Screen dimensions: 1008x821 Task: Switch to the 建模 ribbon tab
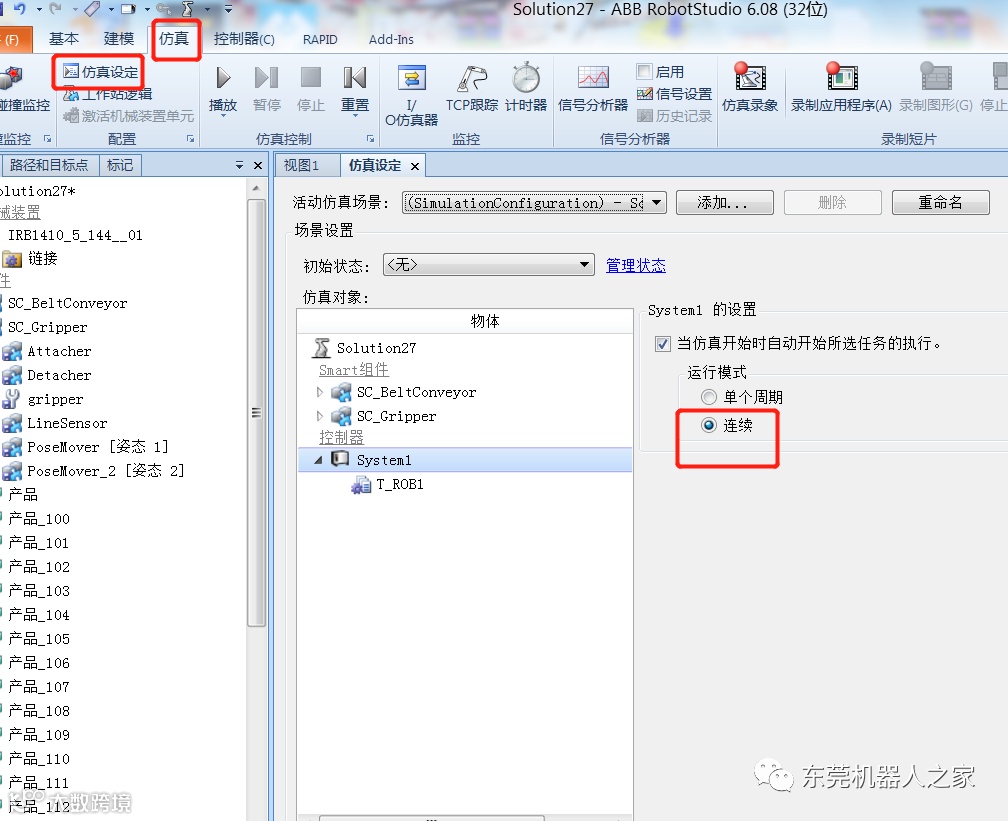coord(119,39)
